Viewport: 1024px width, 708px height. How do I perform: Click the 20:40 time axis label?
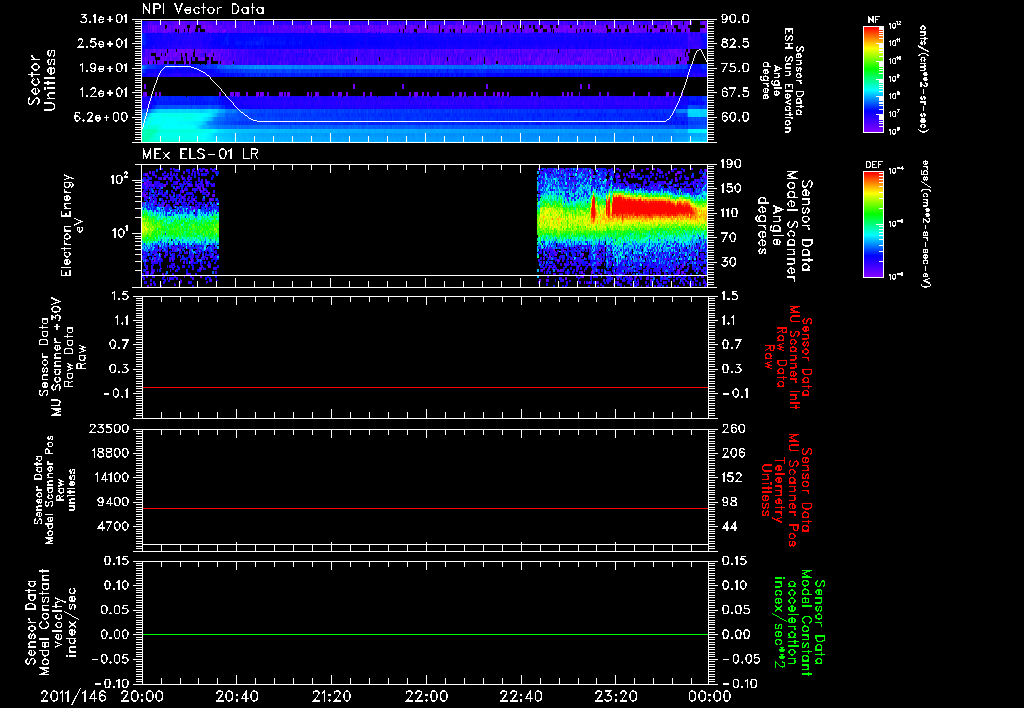[236, 696]
